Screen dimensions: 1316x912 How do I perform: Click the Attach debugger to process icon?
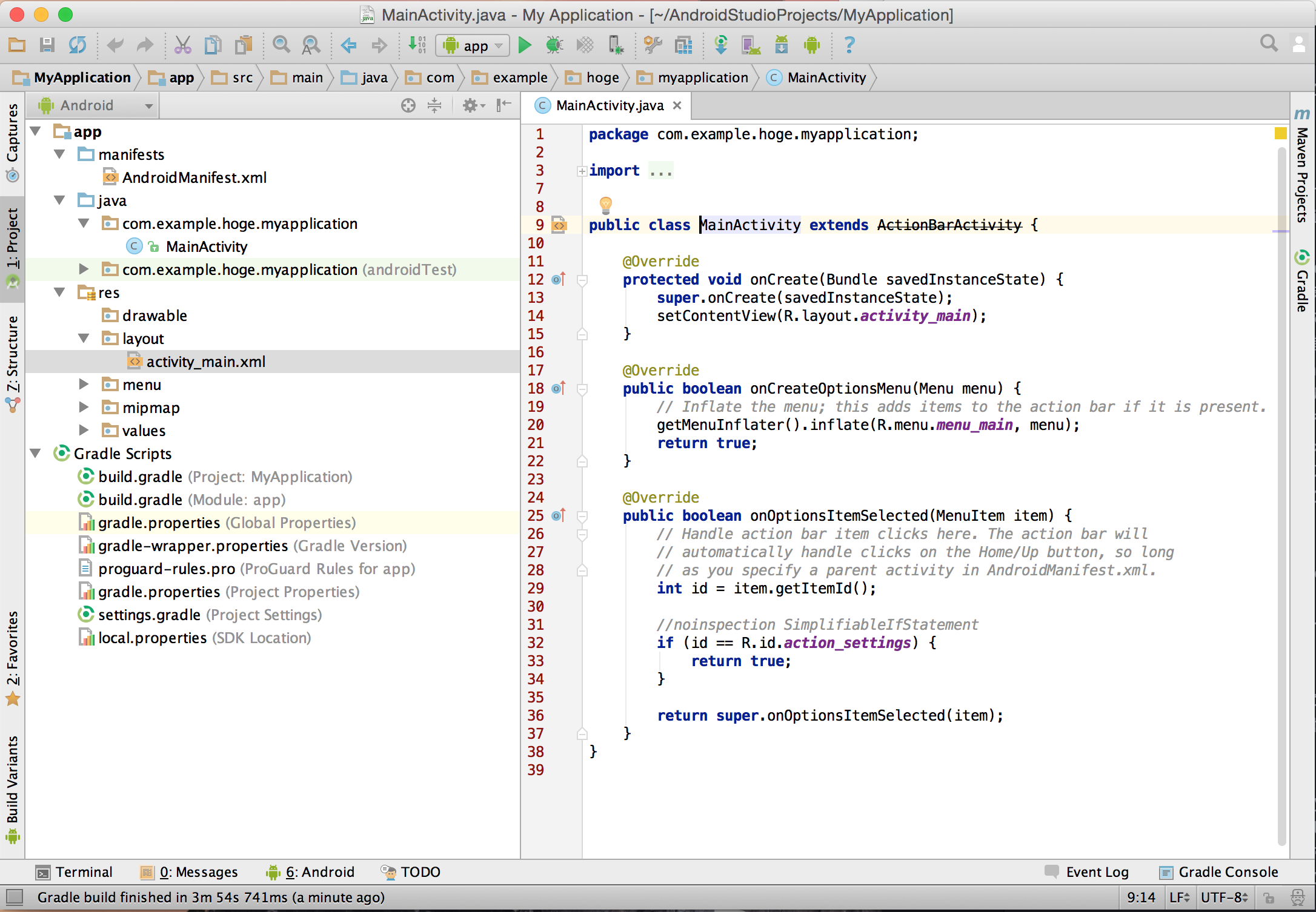tap(616, 45)
